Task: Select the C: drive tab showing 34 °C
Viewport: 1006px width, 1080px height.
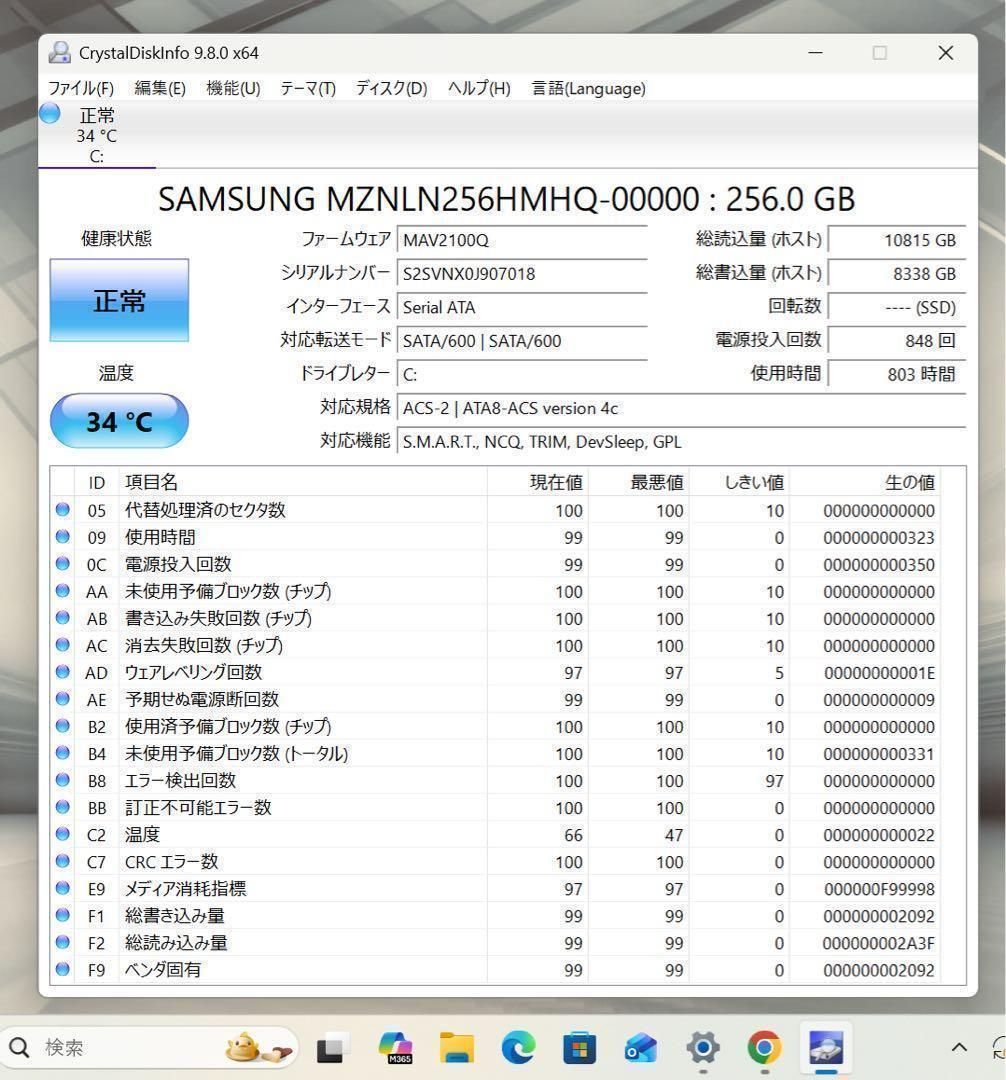Action: pyautogui.click(x=96, y=135)
